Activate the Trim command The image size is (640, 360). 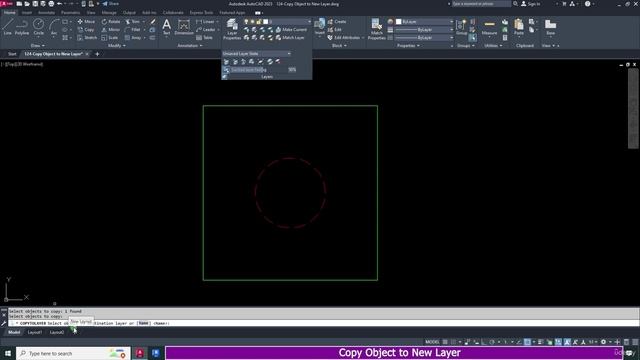click(133, 22)
